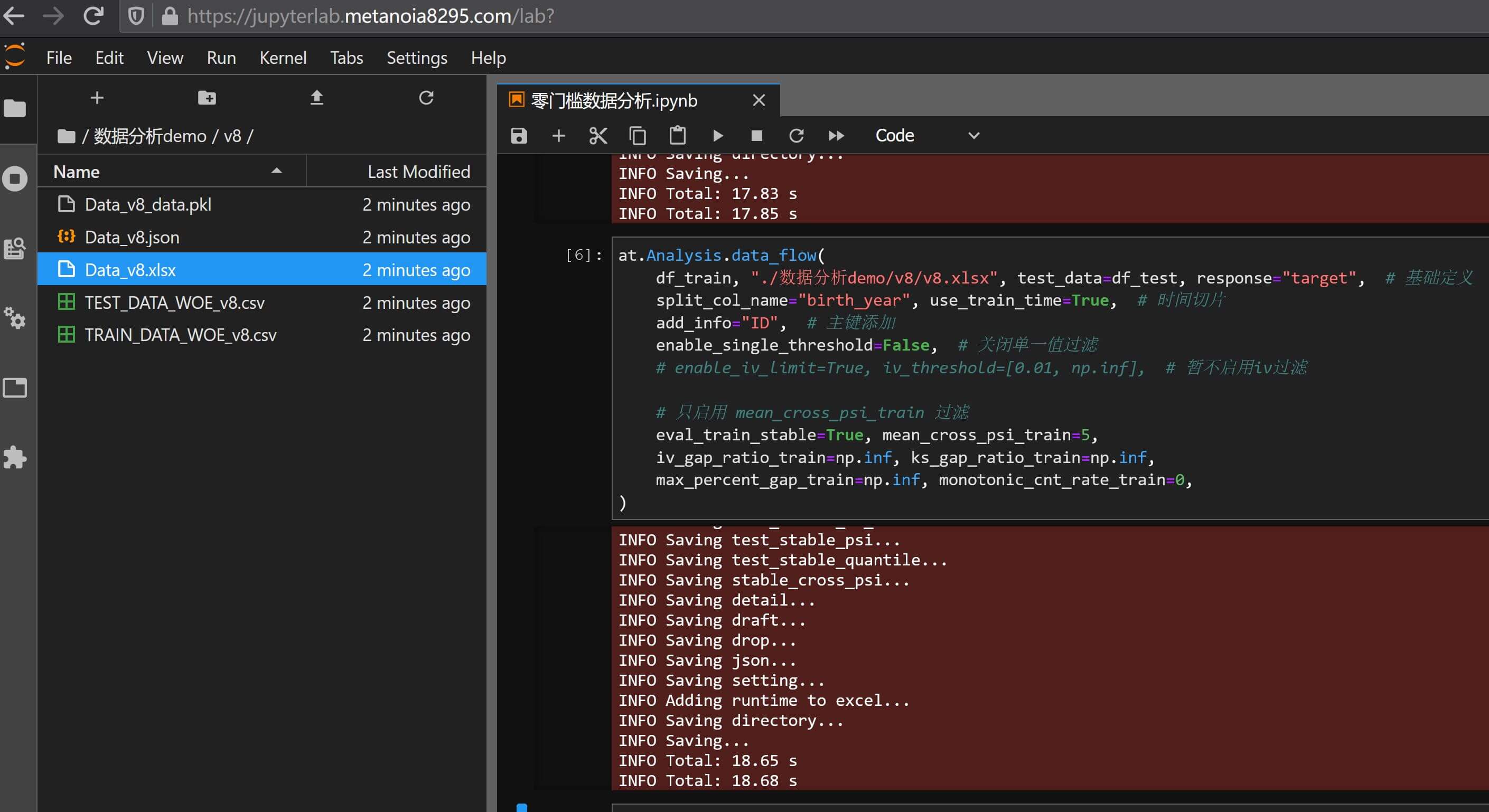
Task: Open the Extension Manager puzzle icon
Action: (x=15, y=457)
